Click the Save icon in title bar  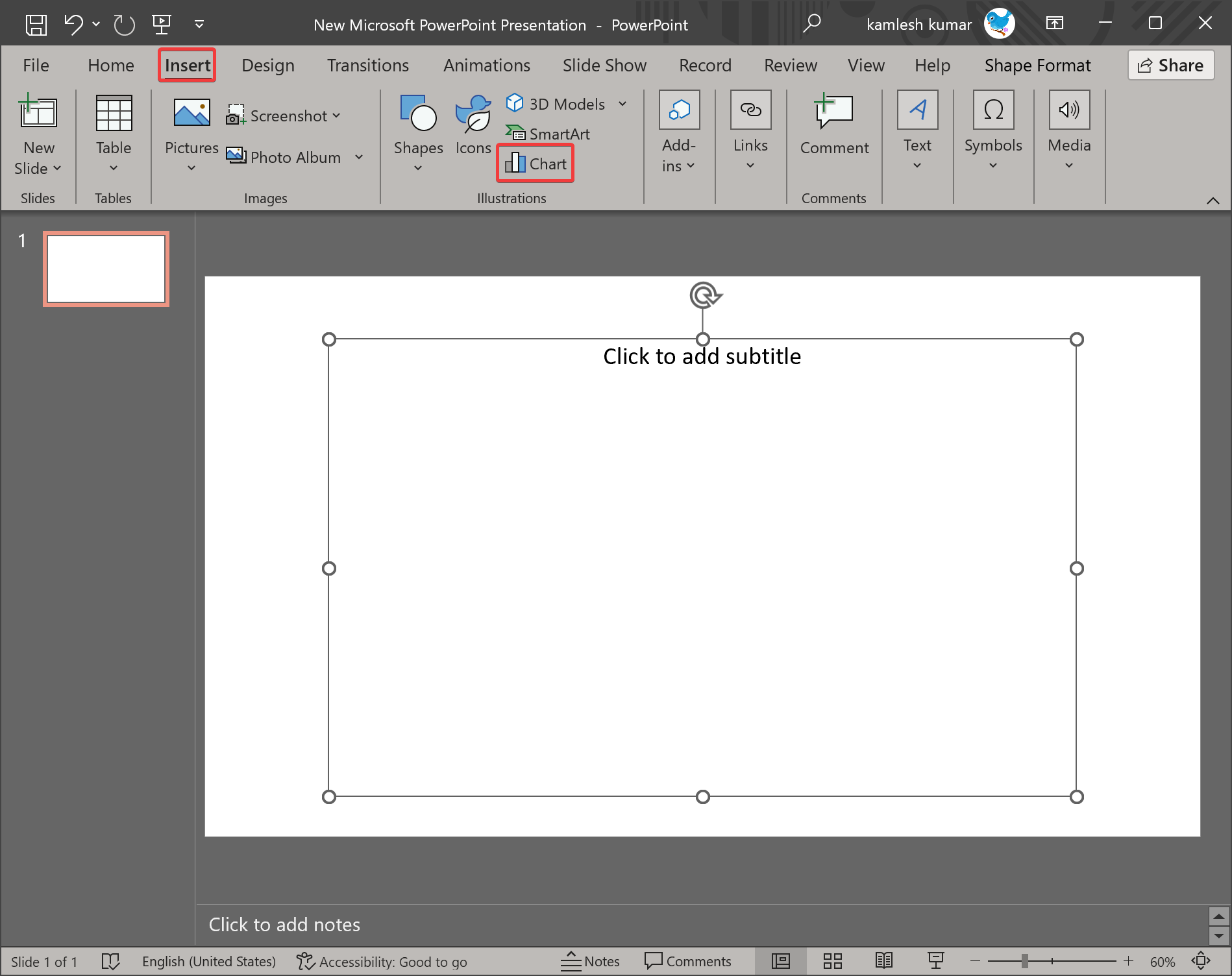coord(36,25)
